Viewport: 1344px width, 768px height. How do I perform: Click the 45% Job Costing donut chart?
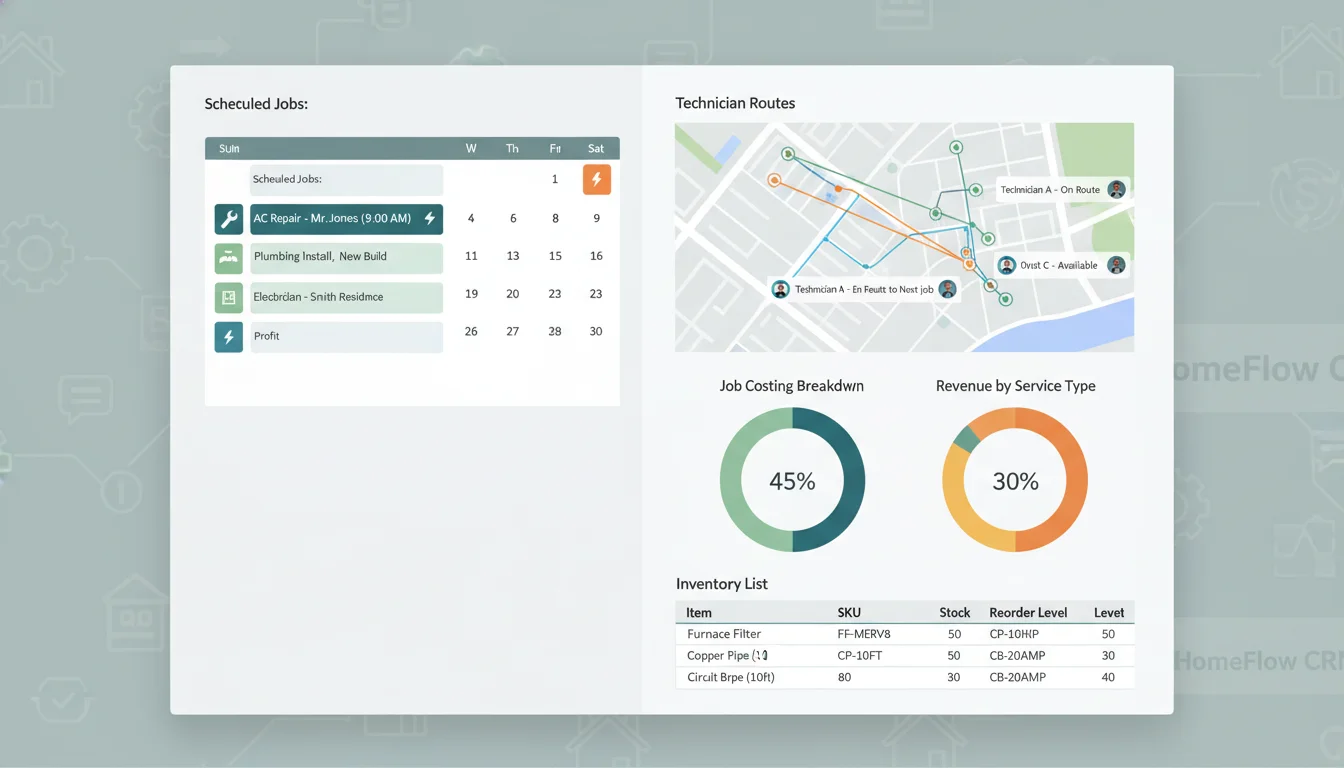tap(792, 481)
